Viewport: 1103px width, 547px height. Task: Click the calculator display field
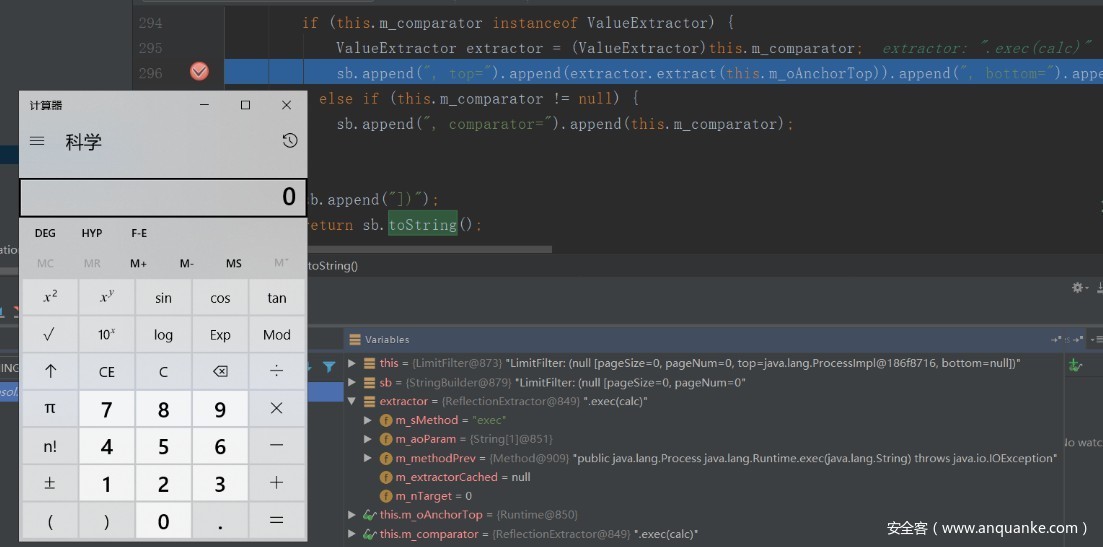162,197
